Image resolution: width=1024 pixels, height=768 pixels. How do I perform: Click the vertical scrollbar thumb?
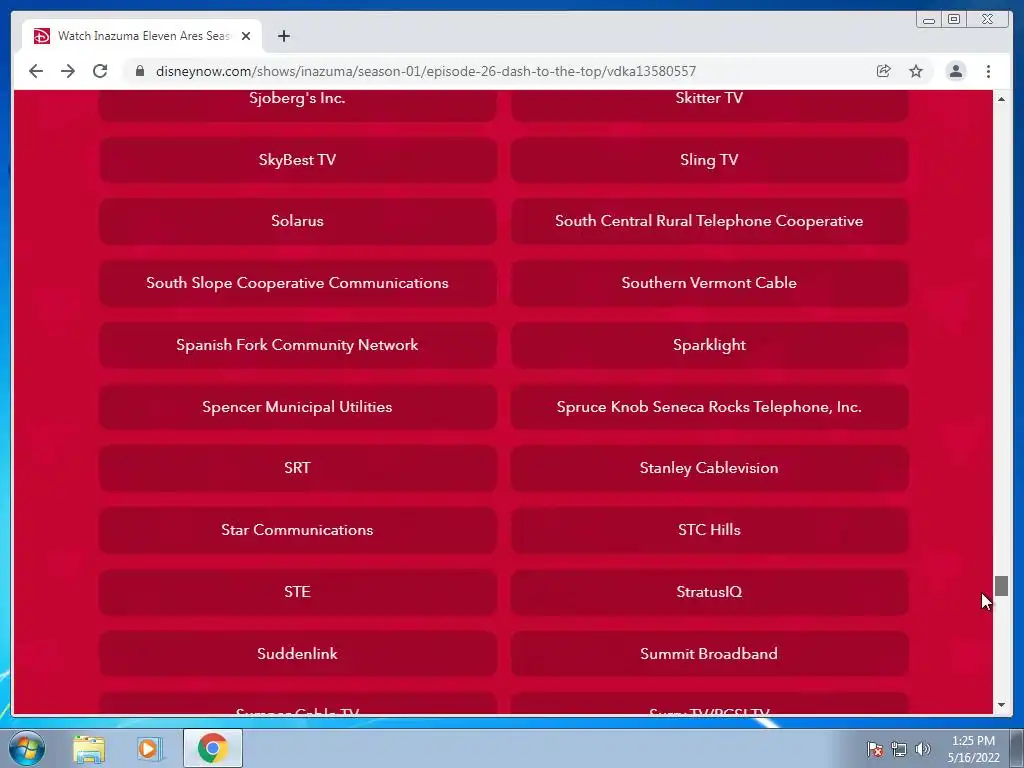point(1001,586)
